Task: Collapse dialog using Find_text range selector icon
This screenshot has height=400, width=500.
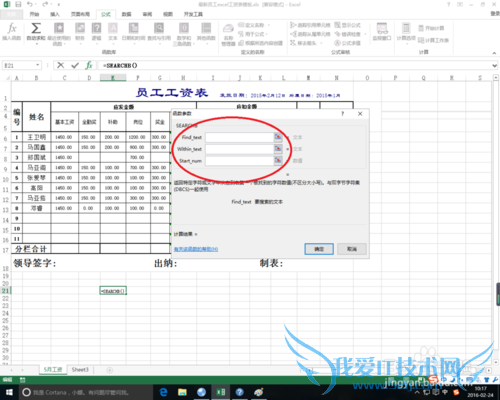Action: click(278, 137)
